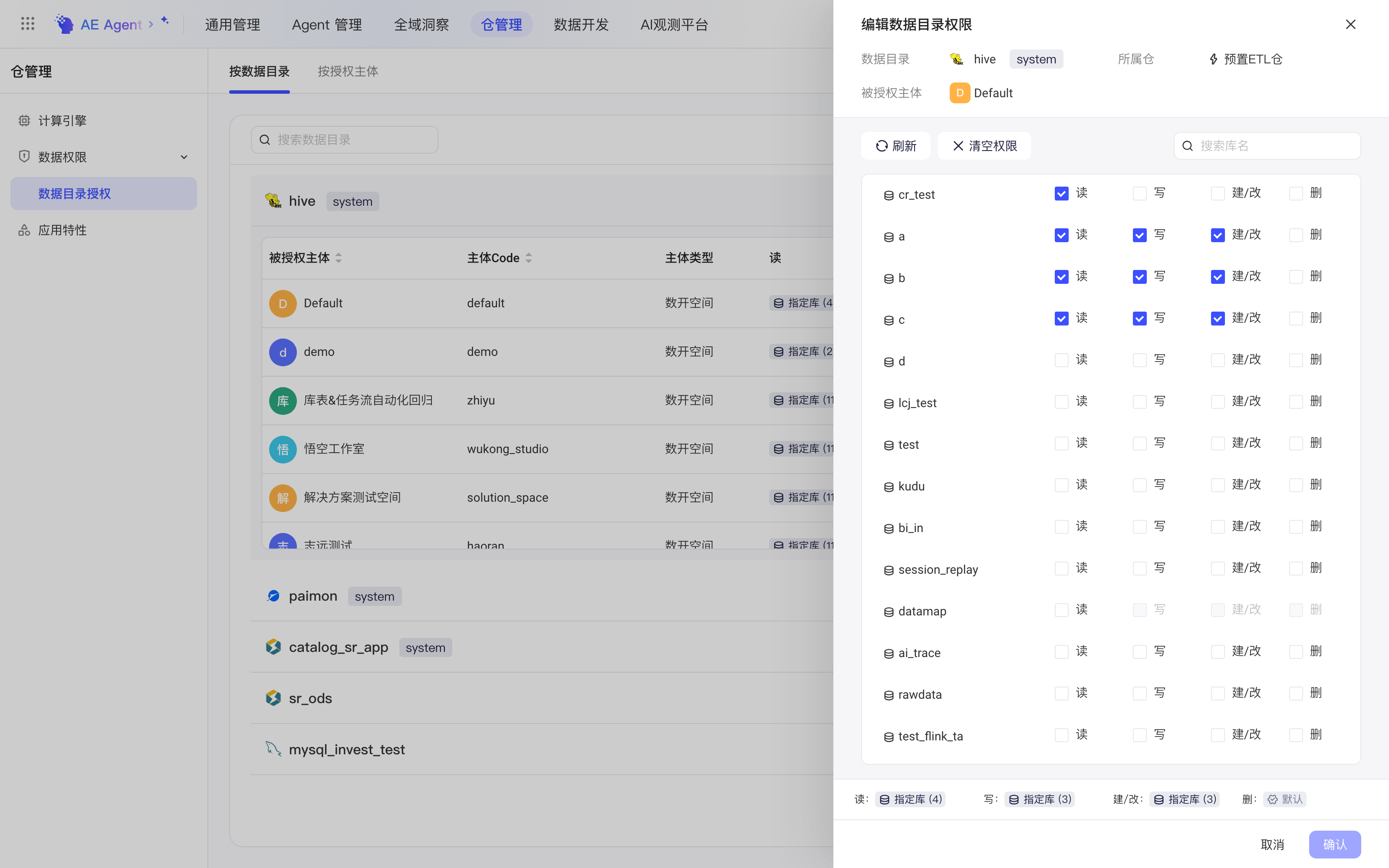Viewport: 1389px width, 868px height.
Task: Click the 清空权限 button
Action: pyautogui.click(x=984, y=146)
